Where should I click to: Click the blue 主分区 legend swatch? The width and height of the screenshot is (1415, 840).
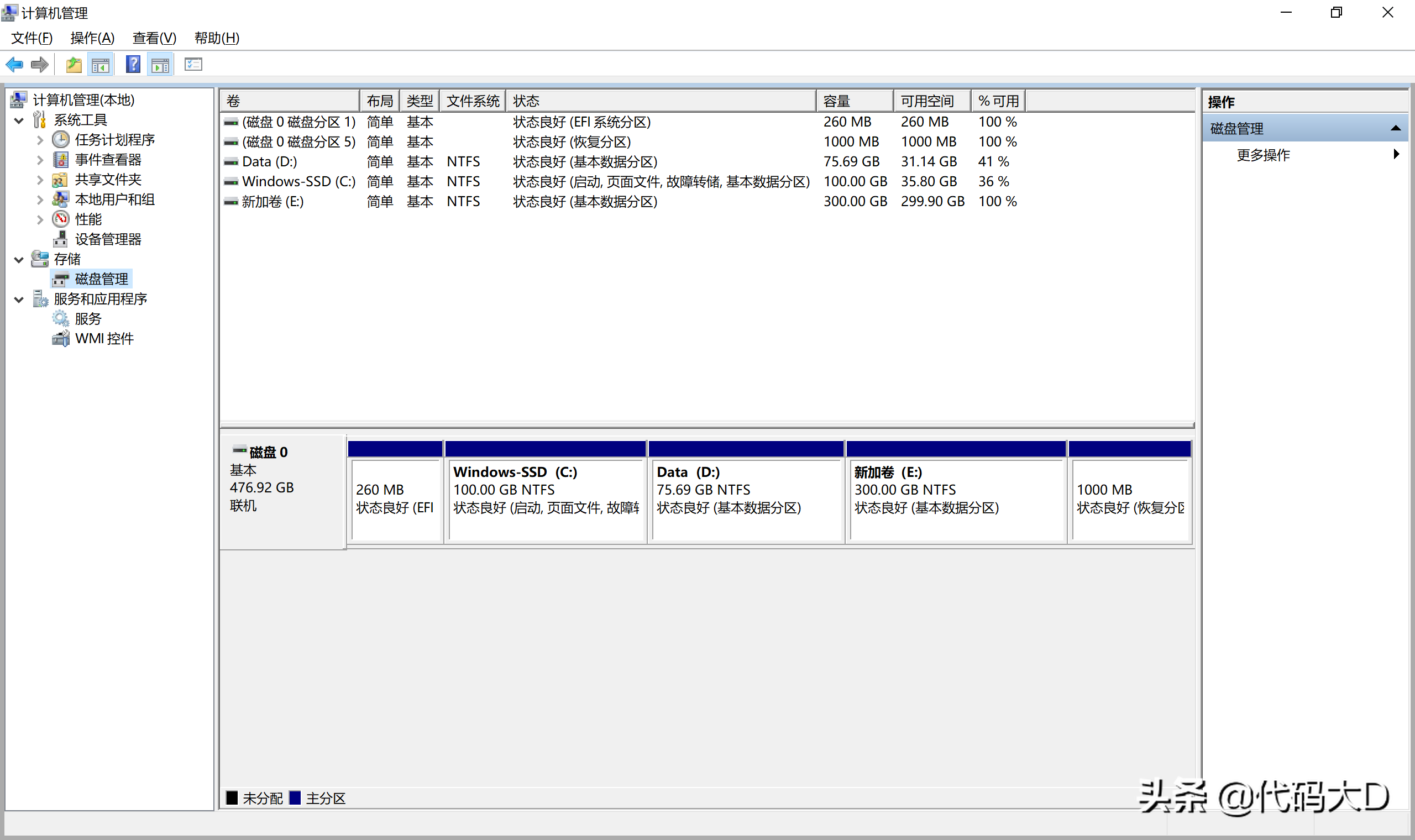(294, 797)
